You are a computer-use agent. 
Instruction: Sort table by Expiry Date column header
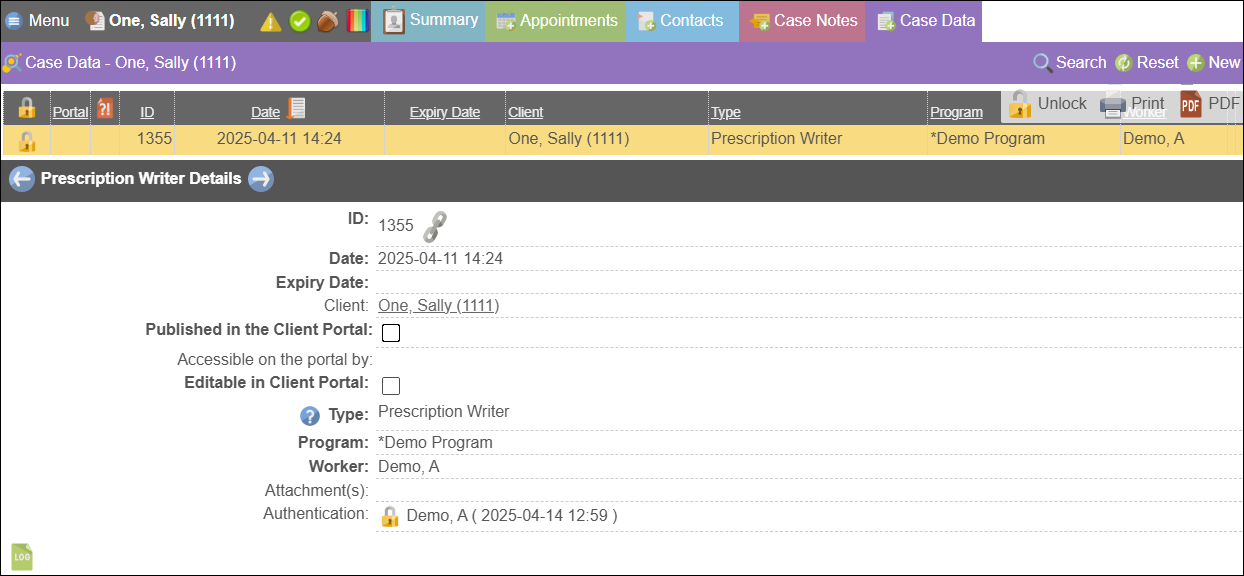pos(444,112)
